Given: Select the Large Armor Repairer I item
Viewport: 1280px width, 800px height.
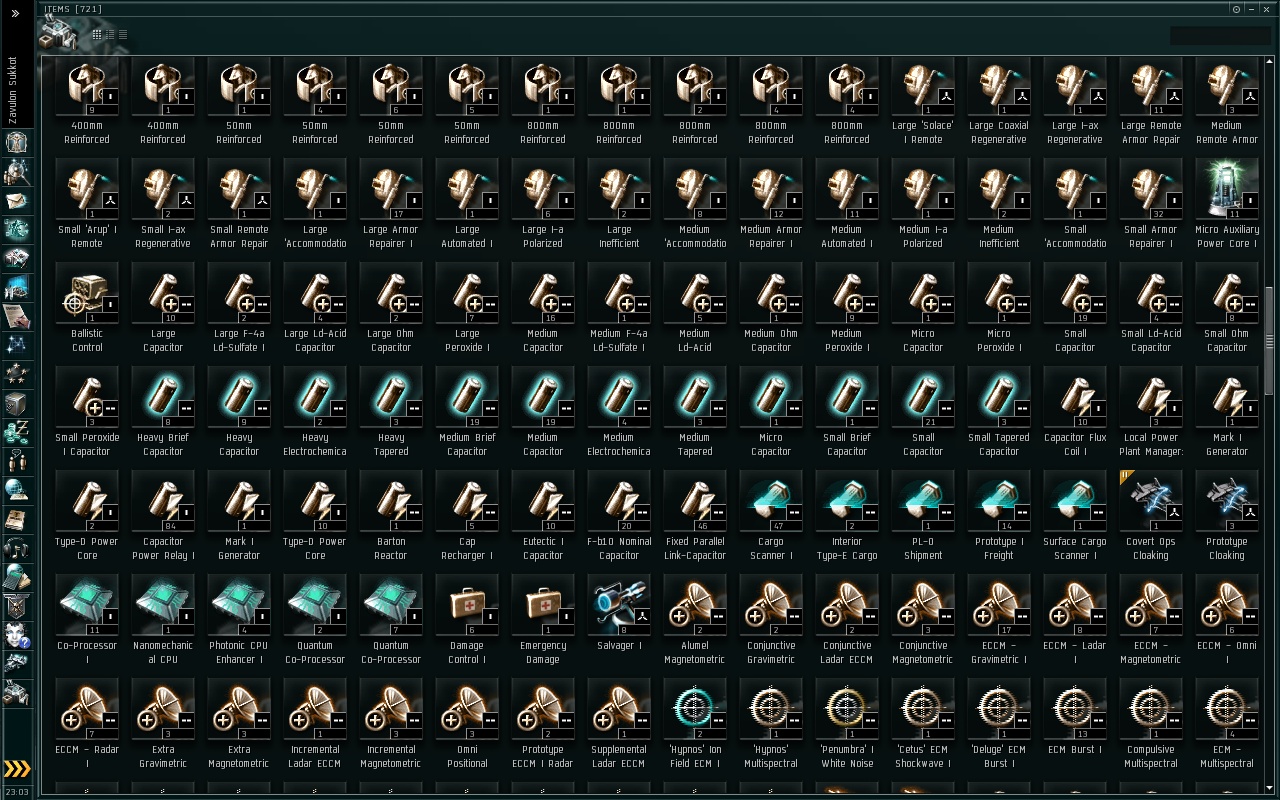Looking at the screenshot, I should (391, 205).
